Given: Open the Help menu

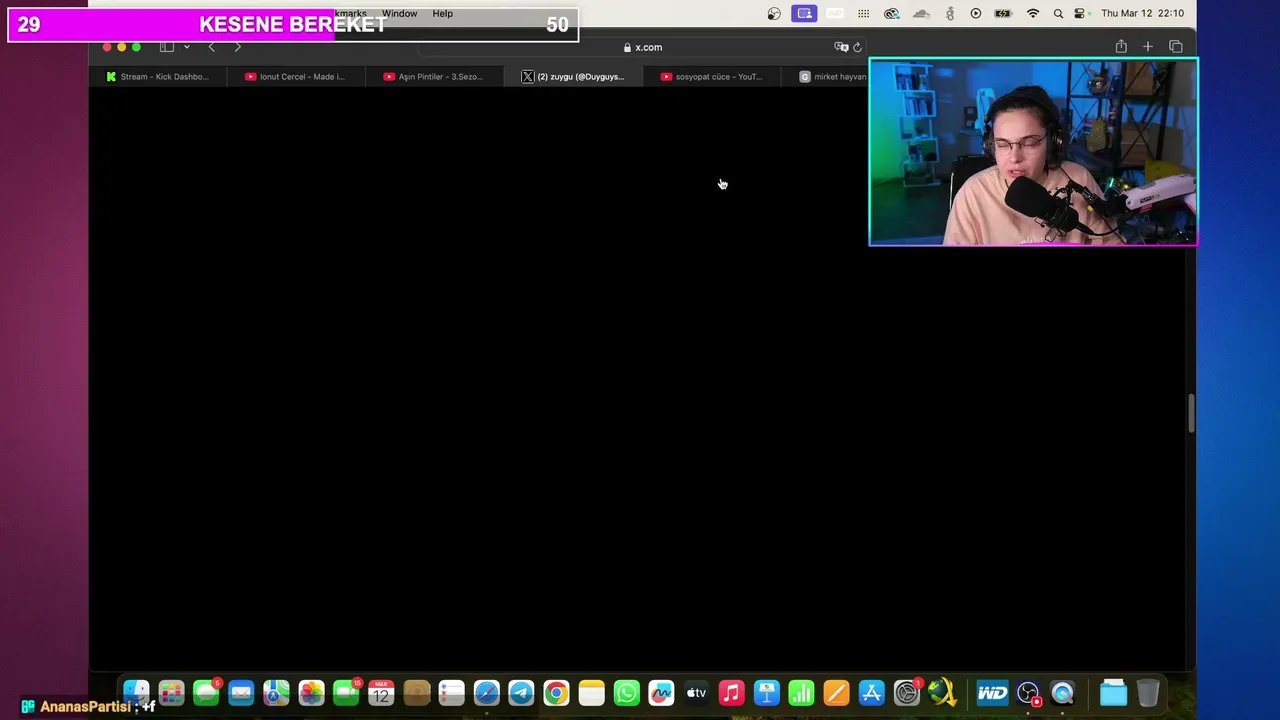Looking at the screenshot, I should point(443,14).
